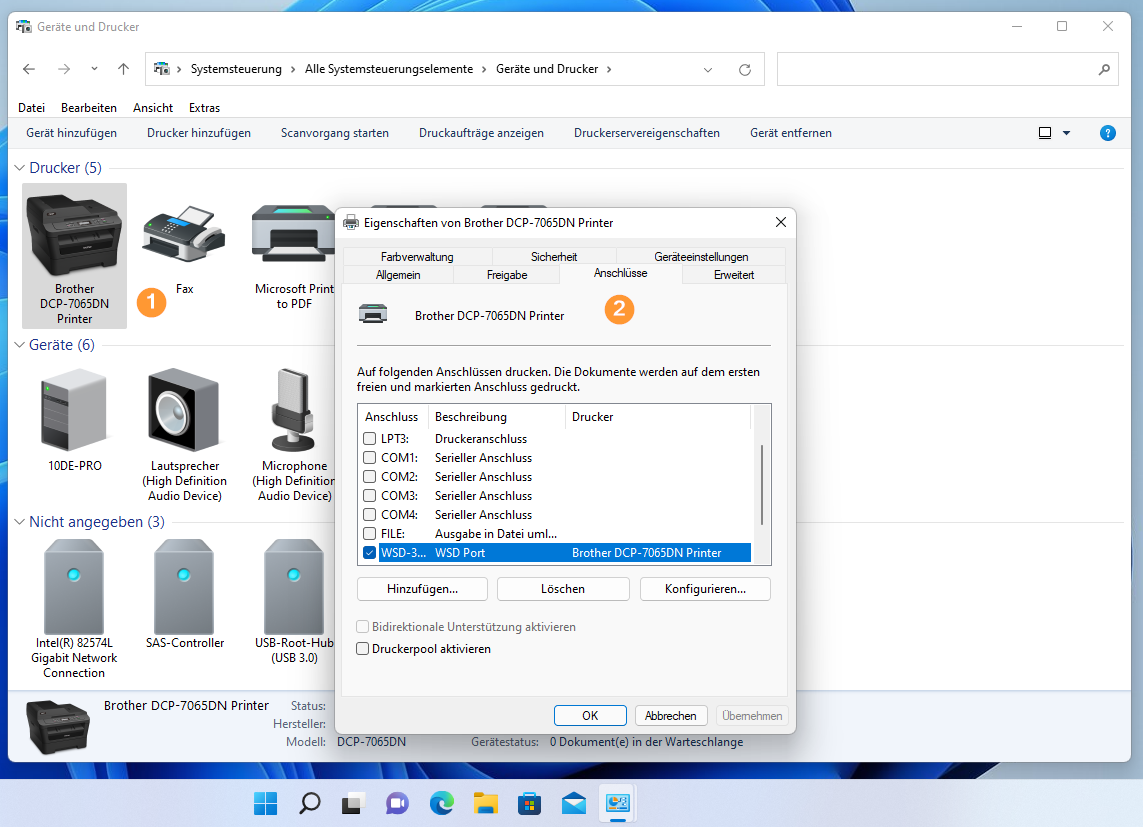Refresh the Geräte und Drucker view
This screenshot has width=1143, height=827.
tap(744, 70)
